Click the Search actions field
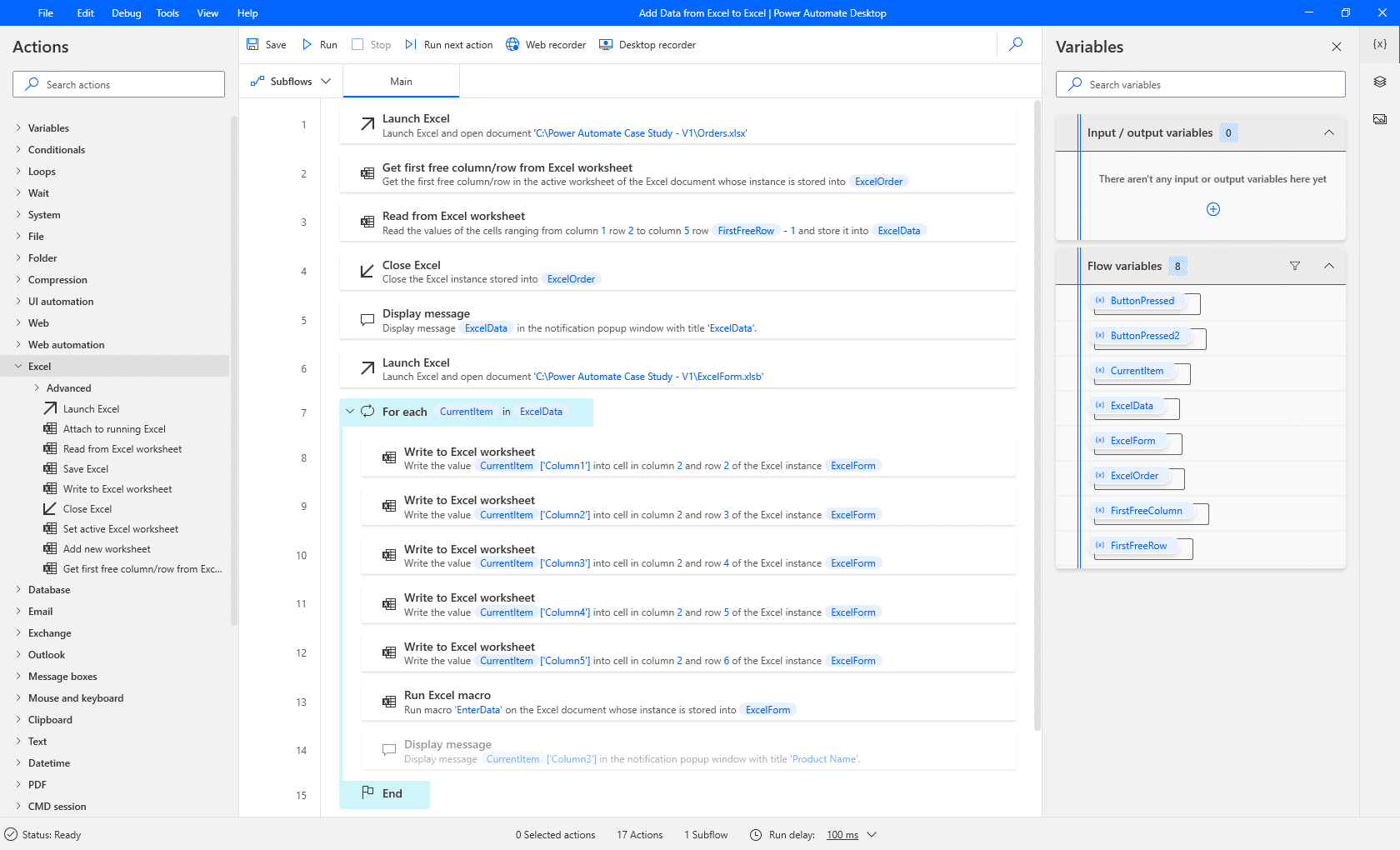This screenshot has height=850, width=1400. pyautogui.click(x=118, y=83)
